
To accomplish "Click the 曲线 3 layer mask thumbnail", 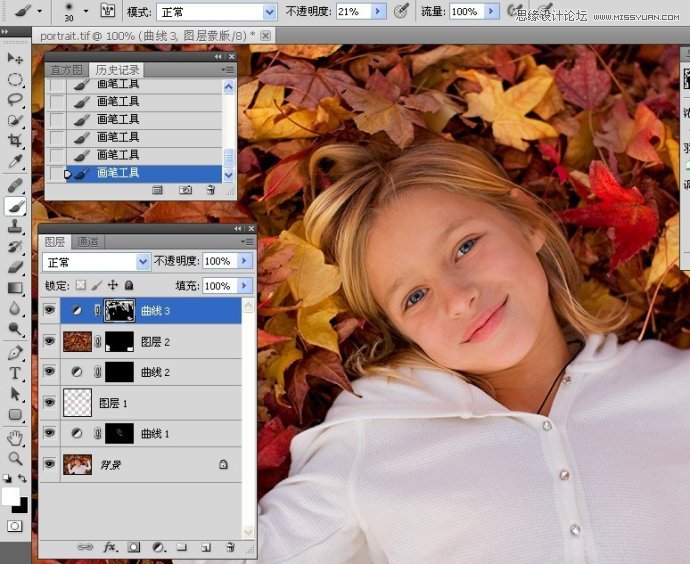I will [x=120, y=311].
